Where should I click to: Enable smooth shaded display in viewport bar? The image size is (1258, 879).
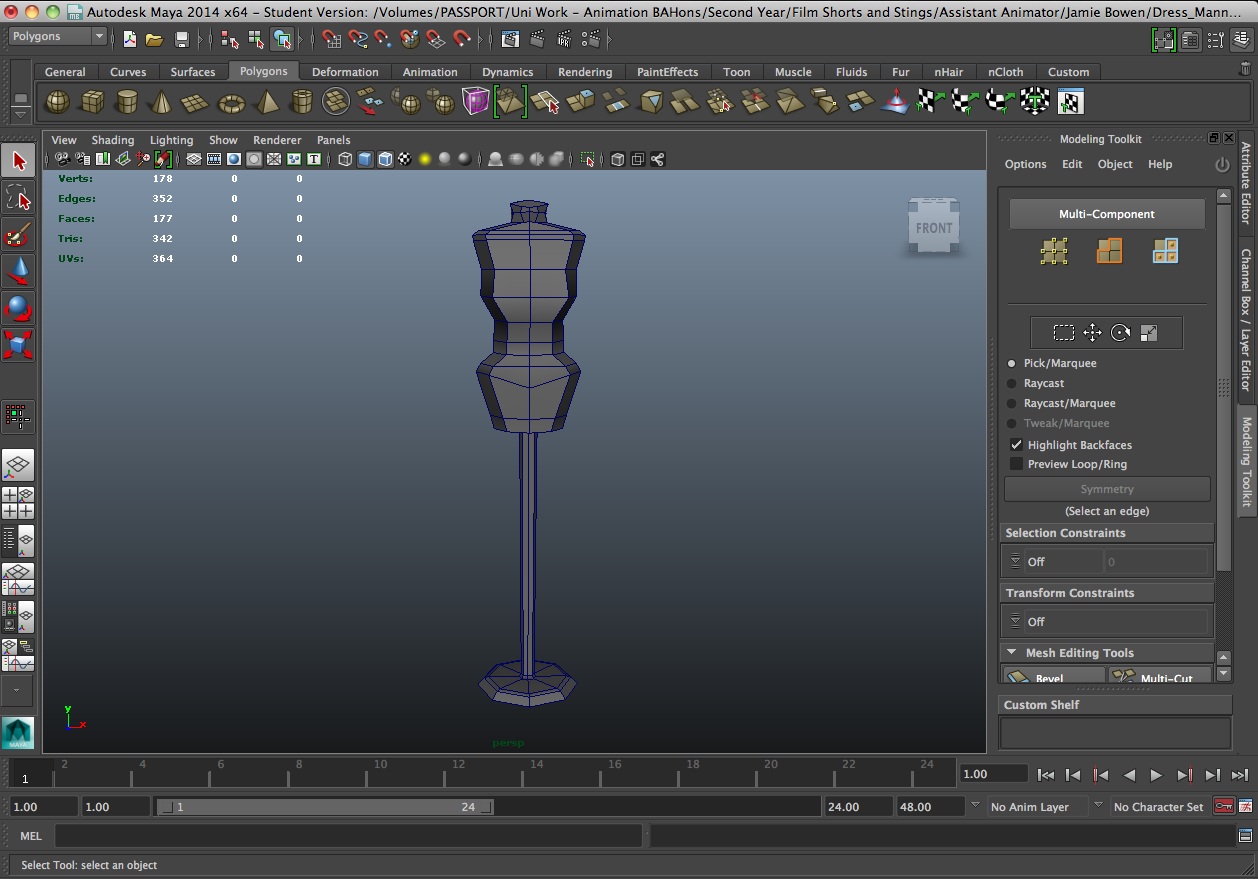tap(365, 159)
